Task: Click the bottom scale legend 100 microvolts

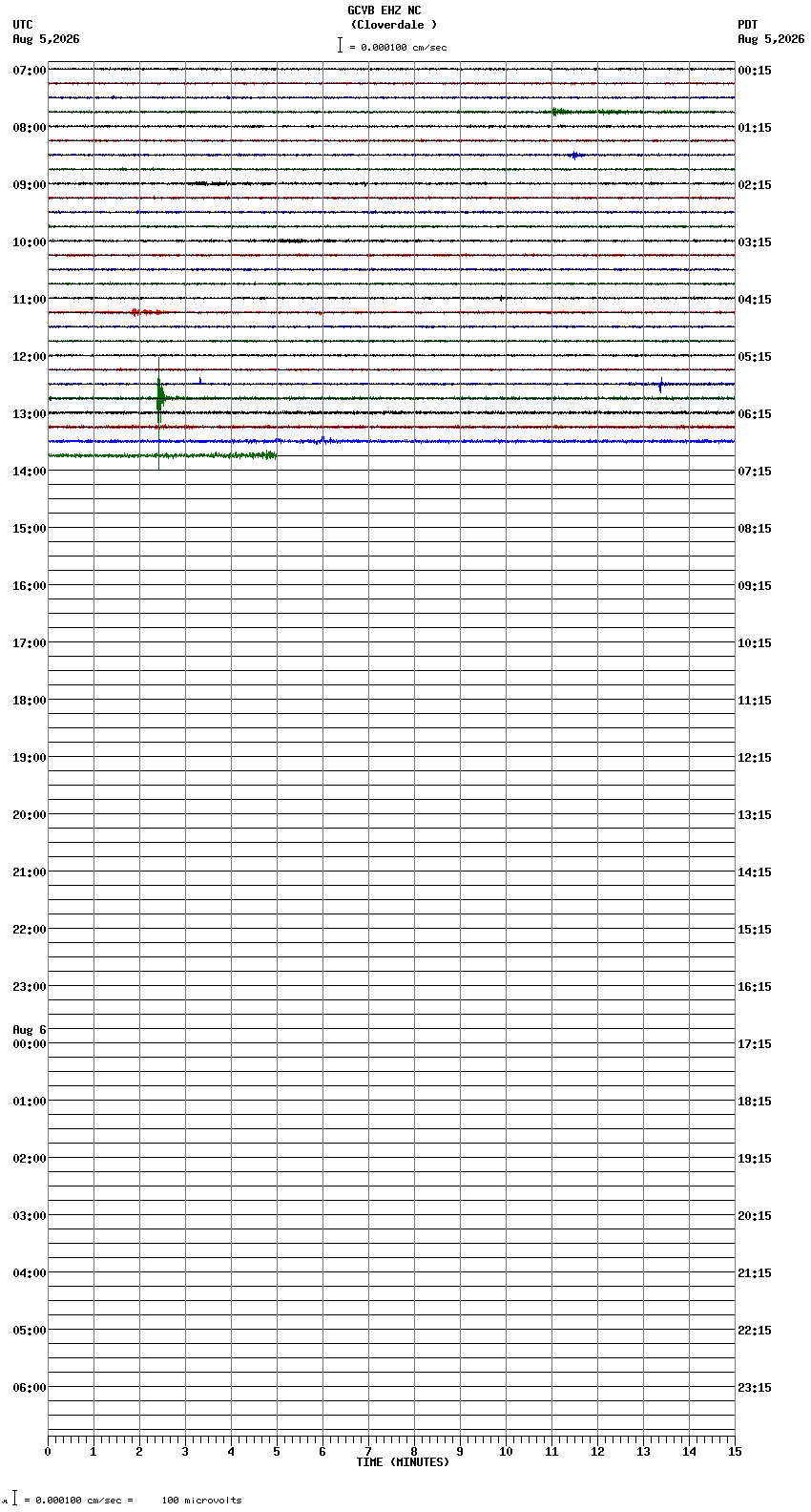Action: click(201, 1501)
